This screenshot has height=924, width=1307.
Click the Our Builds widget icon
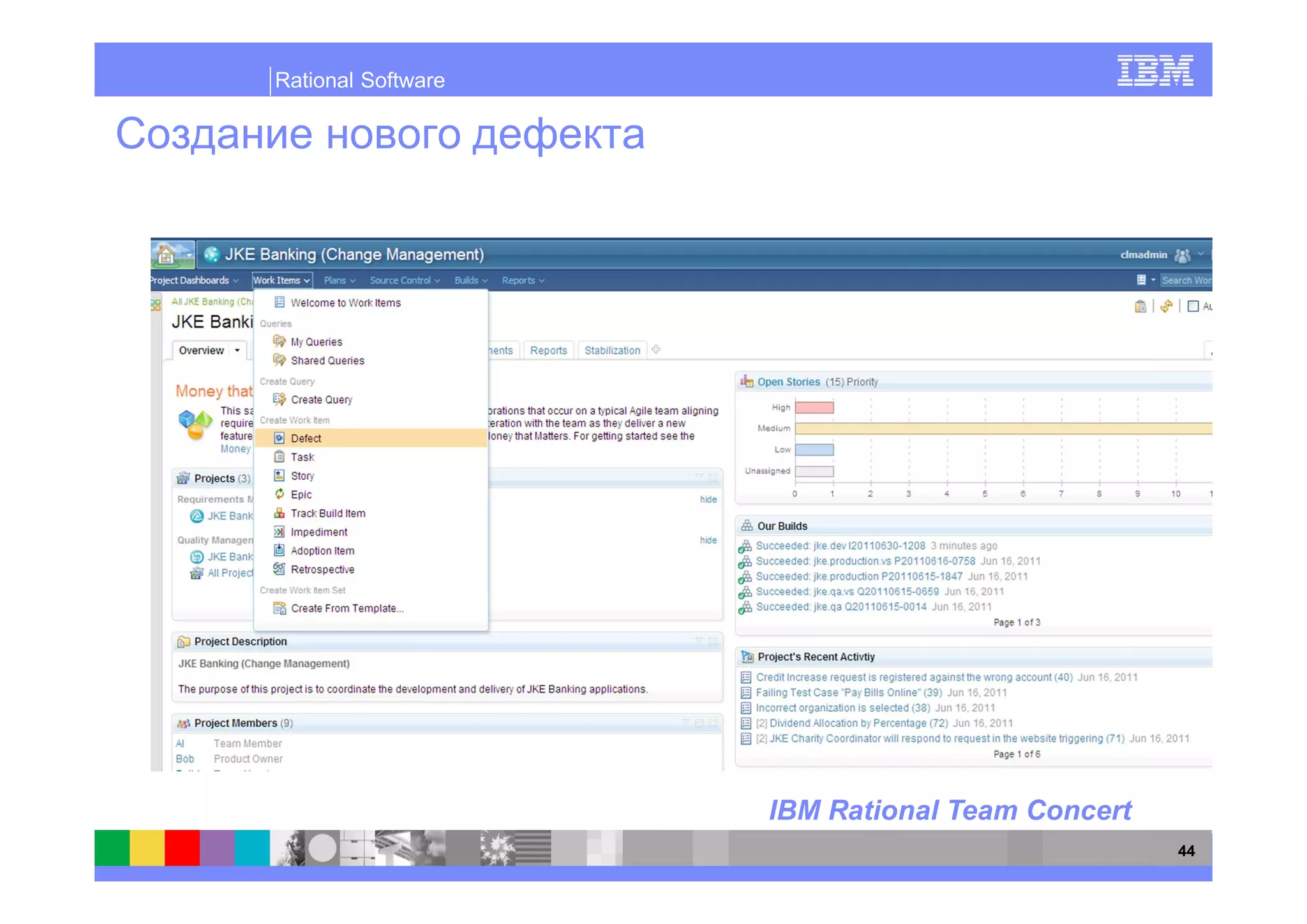pos(747,526)
